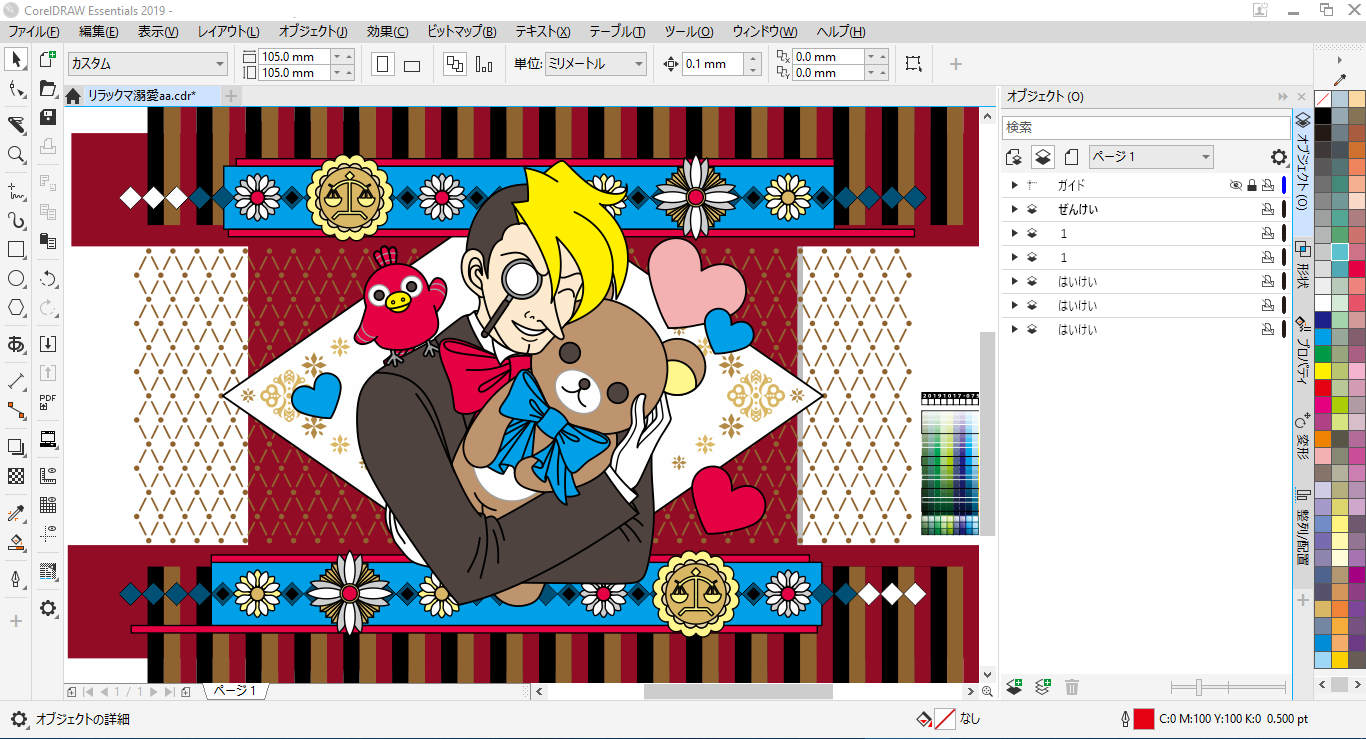Viewport: 1366px width, 739px height.
Task: Open the ページ 1 dropdown in Objects panel
Action: pos(1150,157)
